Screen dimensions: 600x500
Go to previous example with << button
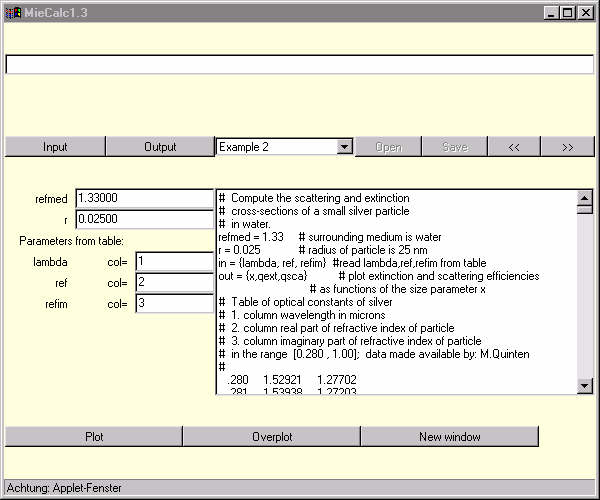pyautogui.click(x=514, y=147)
